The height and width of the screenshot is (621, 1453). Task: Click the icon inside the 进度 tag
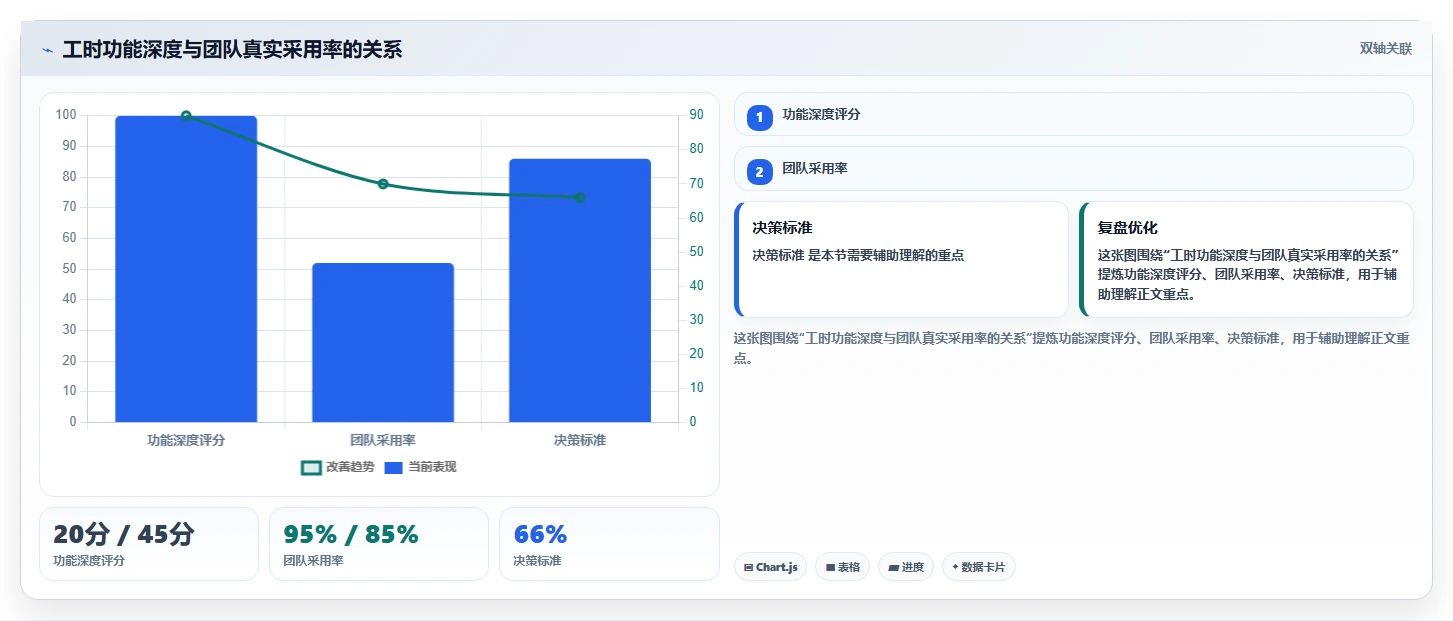point(893,567)
